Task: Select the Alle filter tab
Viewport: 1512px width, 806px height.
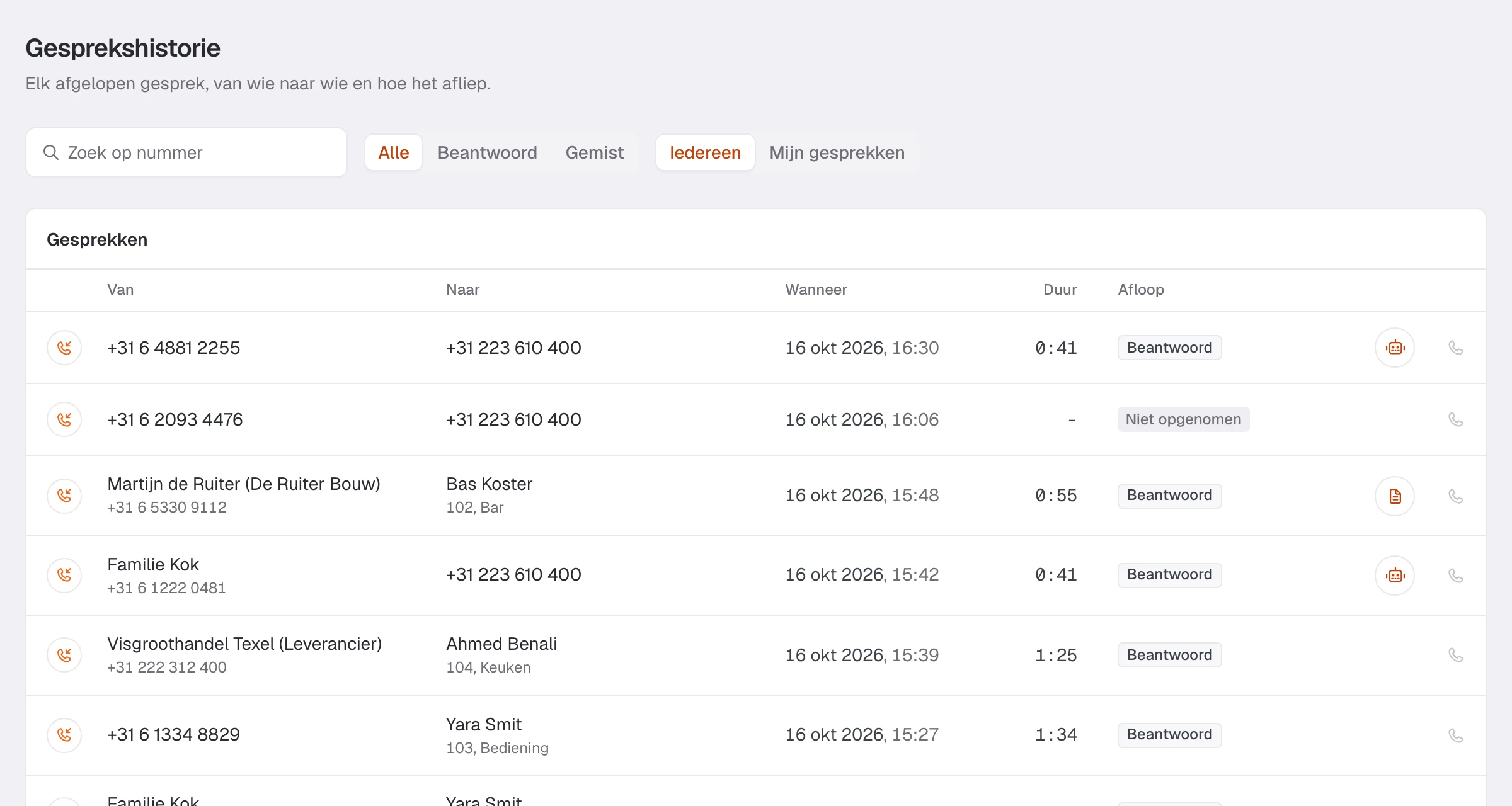Action: [x=394, y=152]
